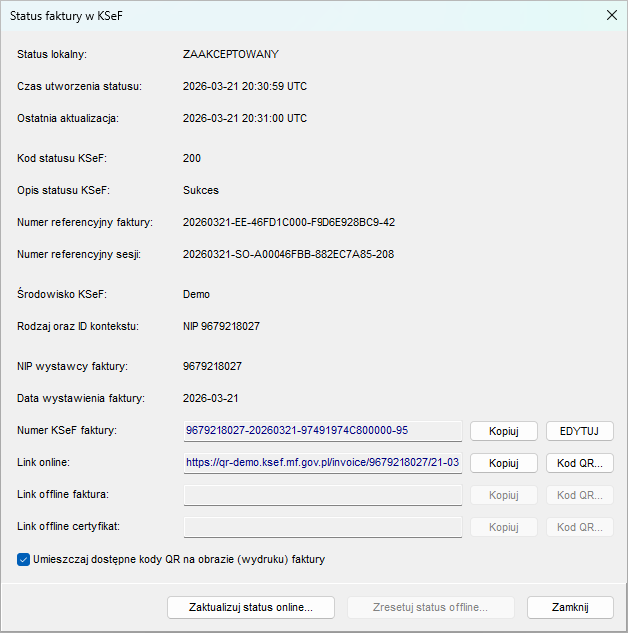Uncheck the QR codes on invoice printout checkbox
The image size is (628, 633).
(24, 560)
